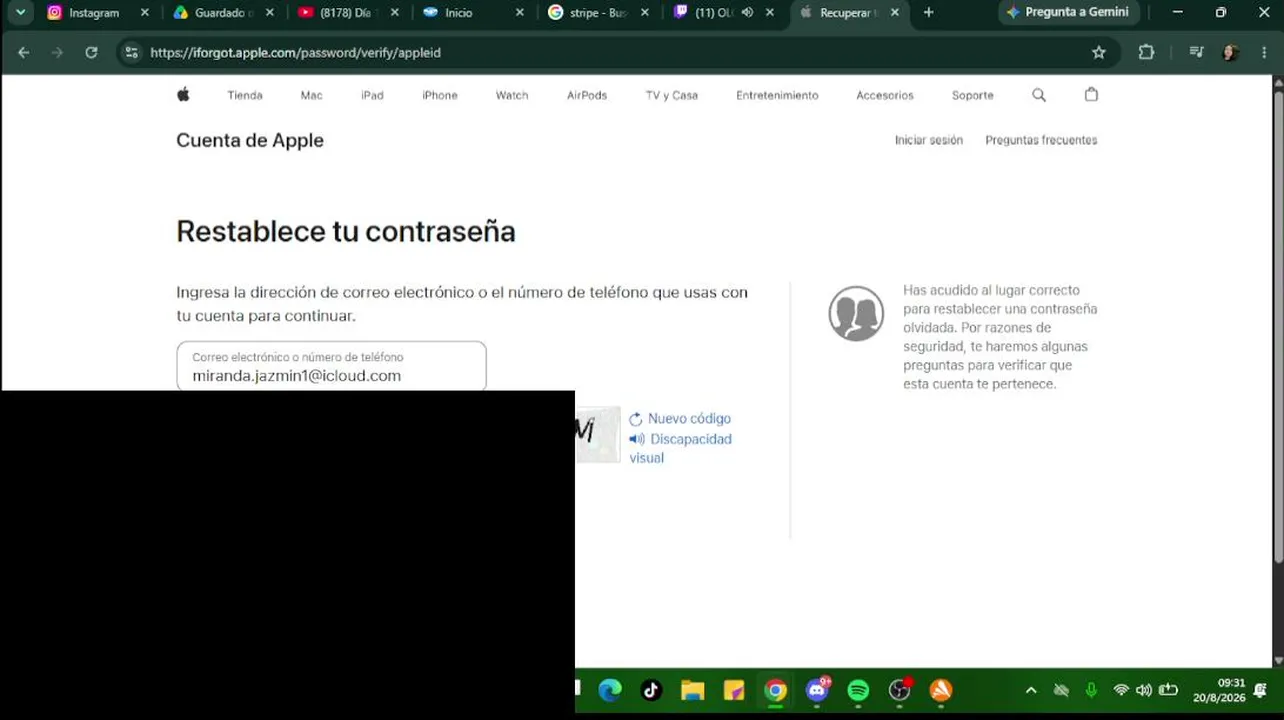Open the AirPods menu item

587,95
